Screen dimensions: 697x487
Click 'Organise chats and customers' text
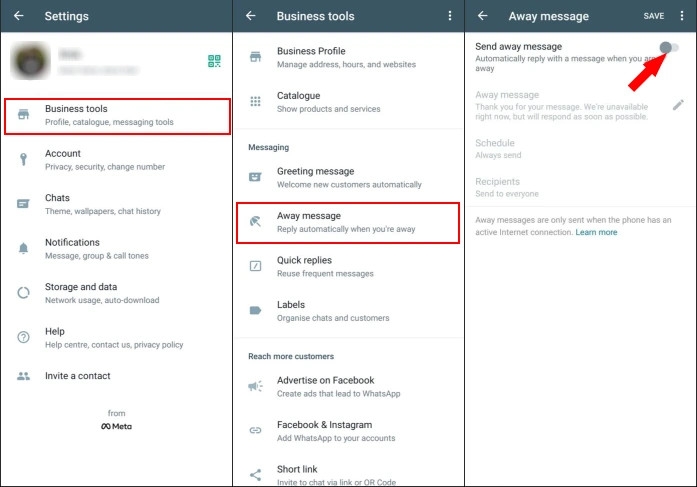click(333, 318)
